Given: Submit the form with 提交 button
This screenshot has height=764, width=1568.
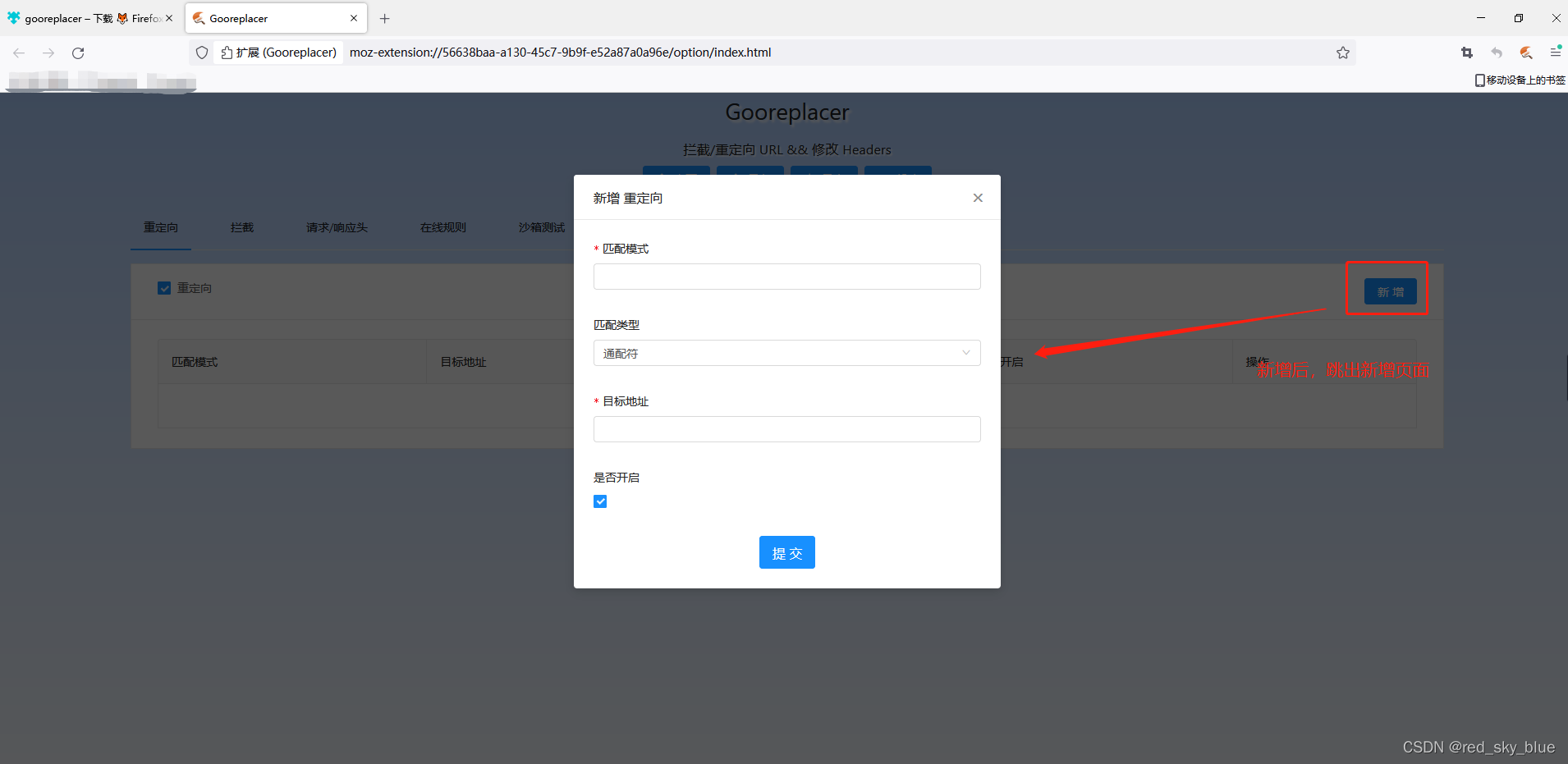Looking at the screenshot, I should pyautogui.click(x=786, y=552).
